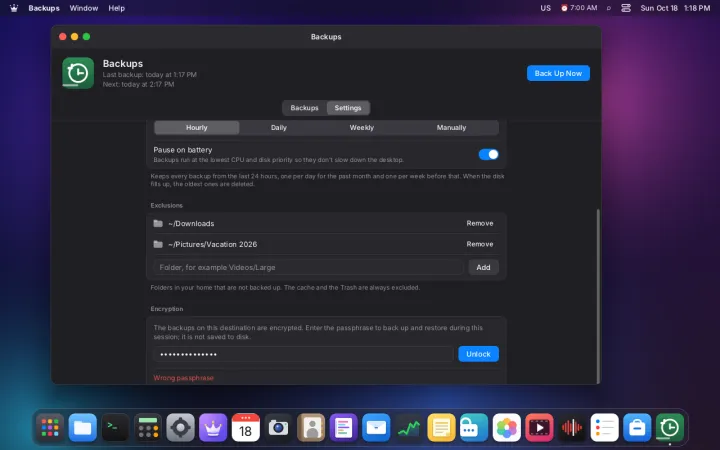Open the yellow Notes app in the dock
The width and height of the screenshot is (720, 450).
[441, 428]
